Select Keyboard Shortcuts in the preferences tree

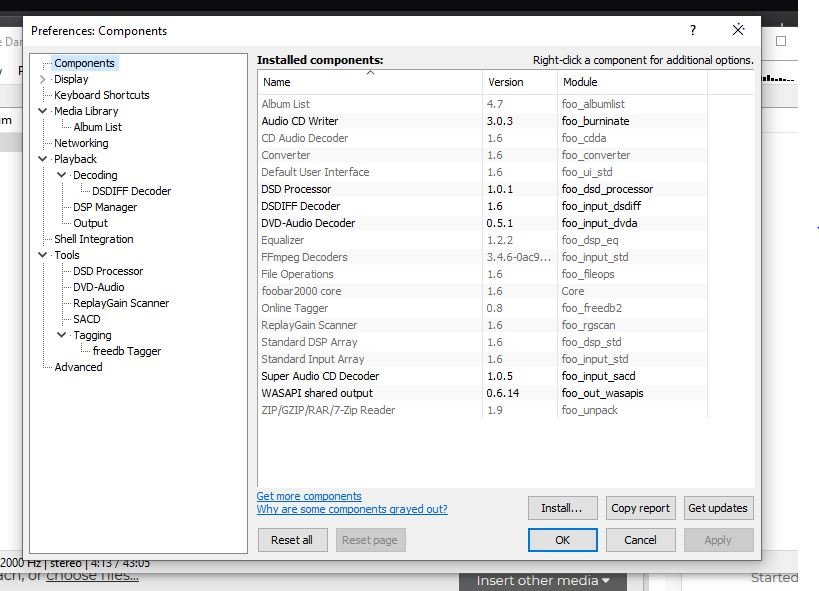click(100, 94)
